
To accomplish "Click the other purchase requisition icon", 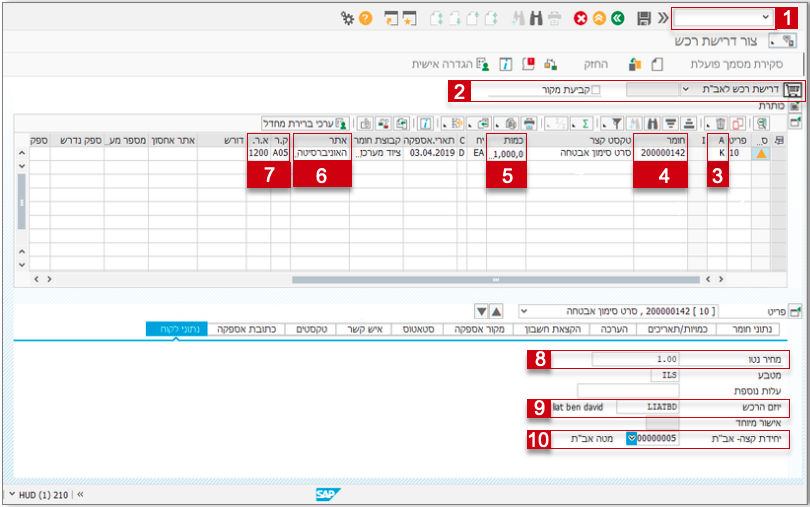I will (635, 65).
